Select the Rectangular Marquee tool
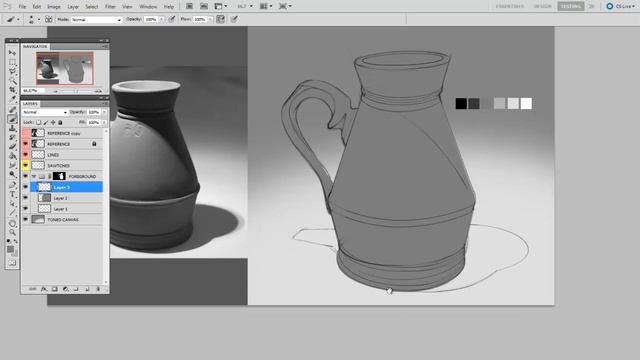 coord(12,62)
